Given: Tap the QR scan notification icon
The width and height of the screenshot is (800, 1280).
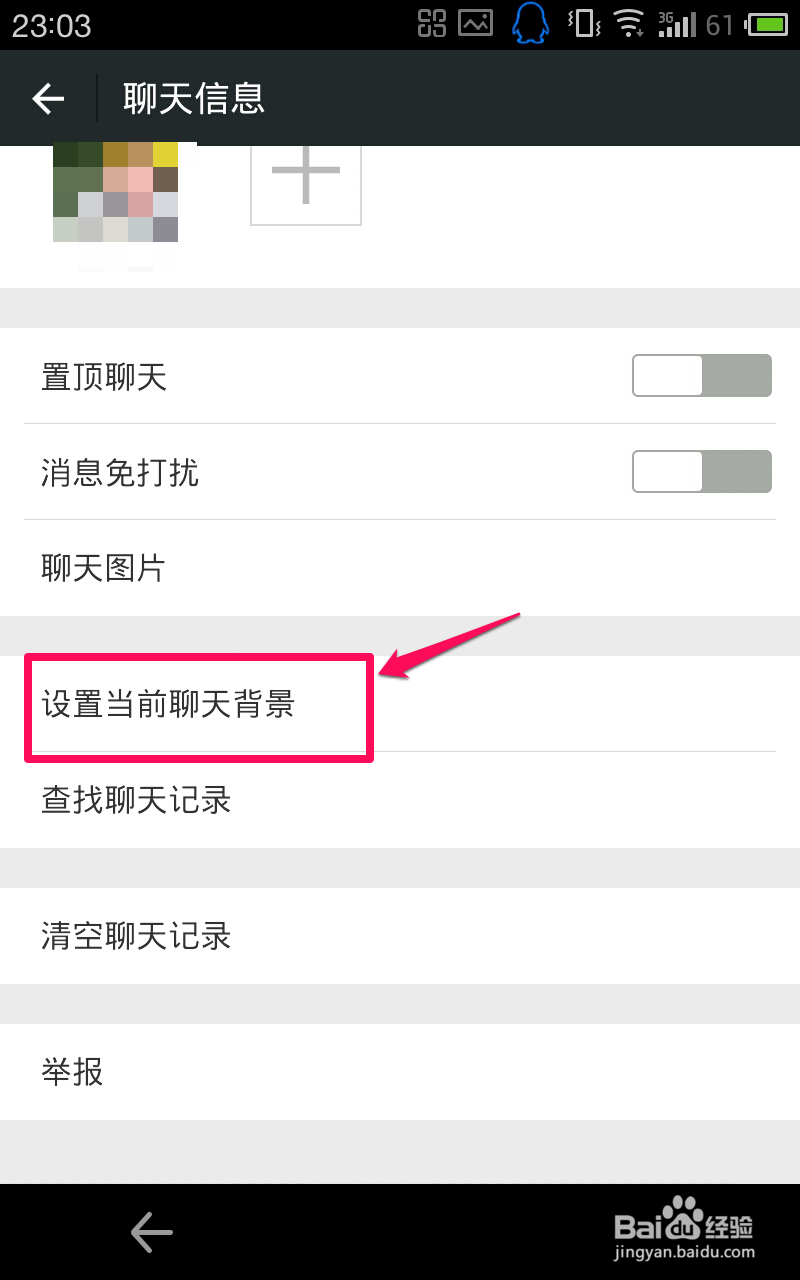Looking at the screenshot, I should point(432,24).
